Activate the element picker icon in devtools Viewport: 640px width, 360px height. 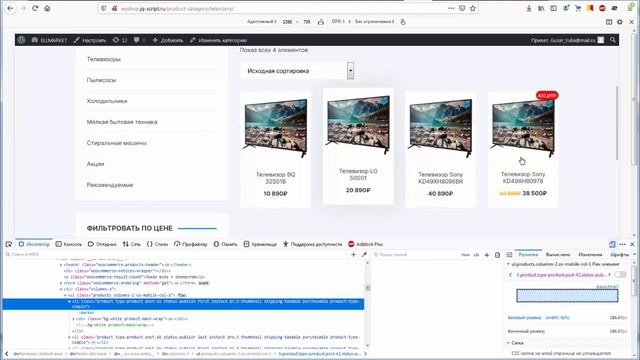click(x=9, y=244)
